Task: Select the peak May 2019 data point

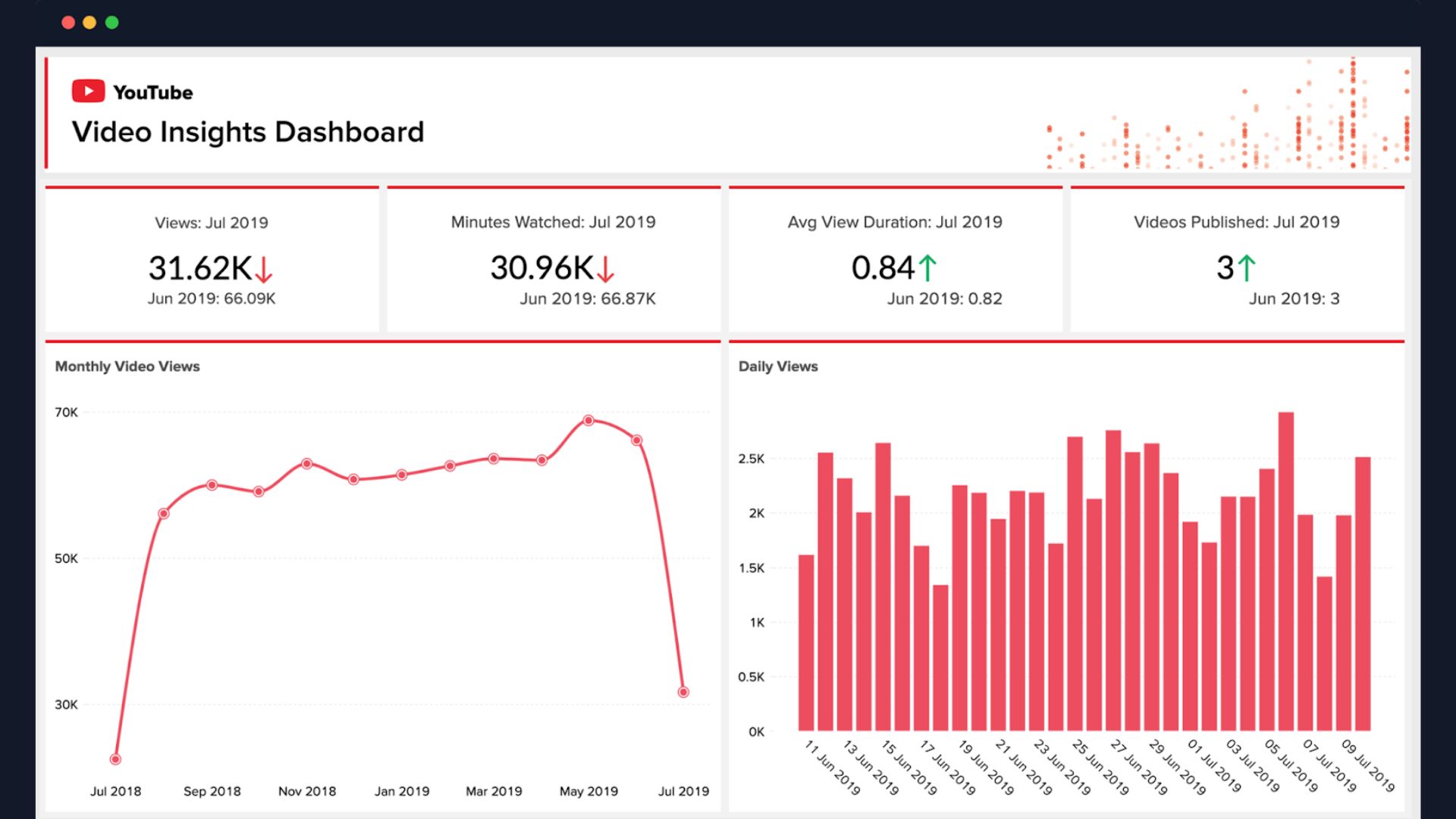Action: [x=588, y=420]
